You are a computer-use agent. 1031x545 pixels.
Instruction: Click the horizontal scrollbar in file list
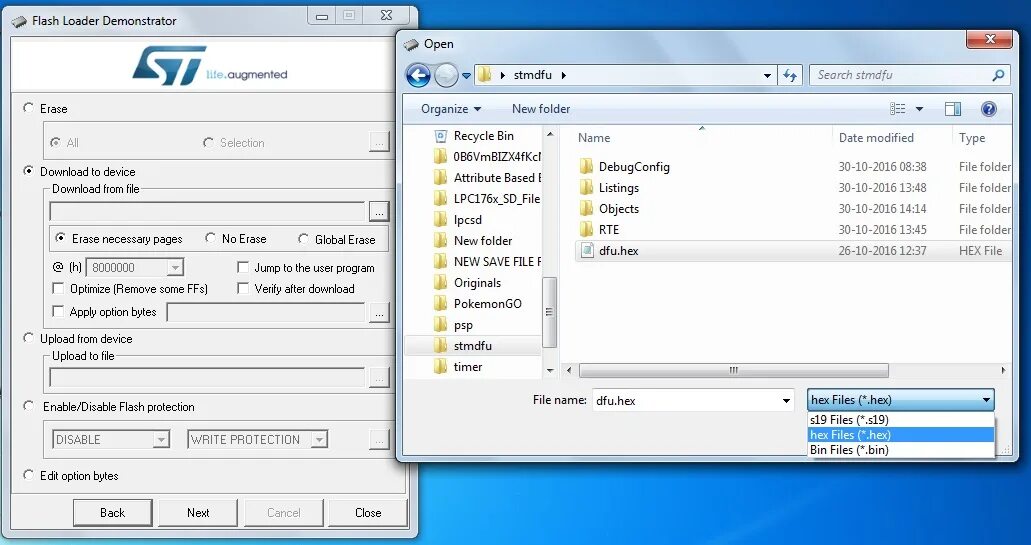tap(734, 371)
